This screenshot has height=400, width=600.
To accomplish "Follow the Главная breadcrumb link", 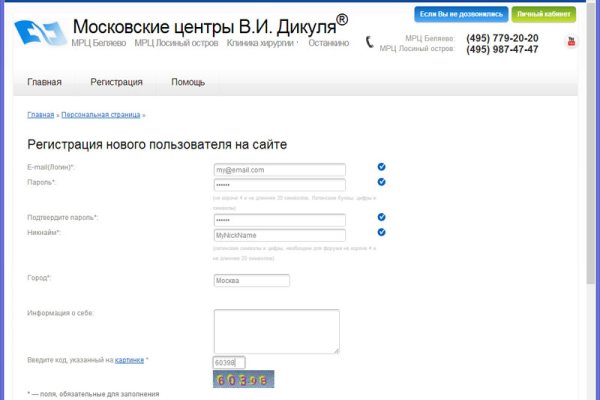I will [40, 115].
